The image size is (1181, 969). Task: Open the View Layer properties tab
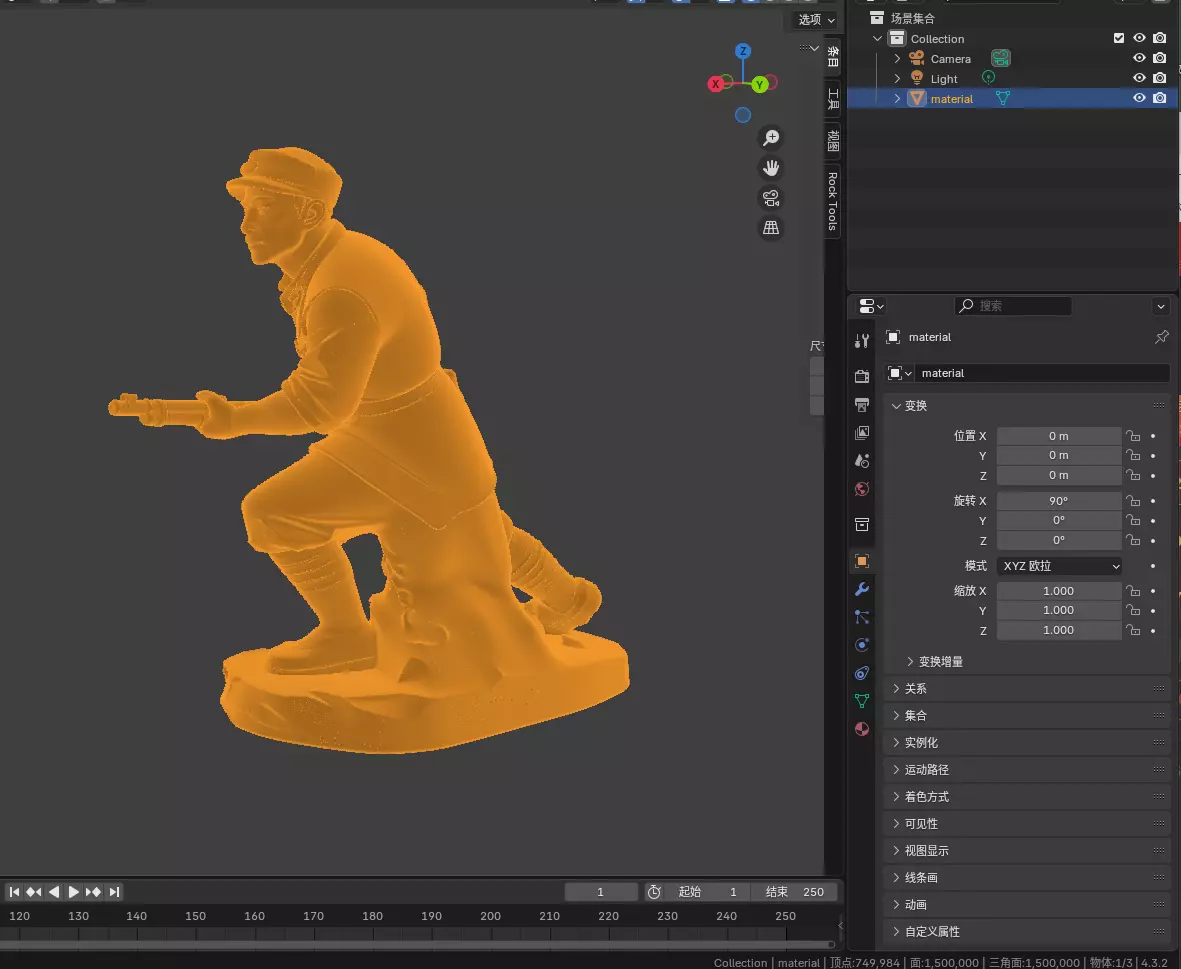pyautogui.click(x=862, y=433)
